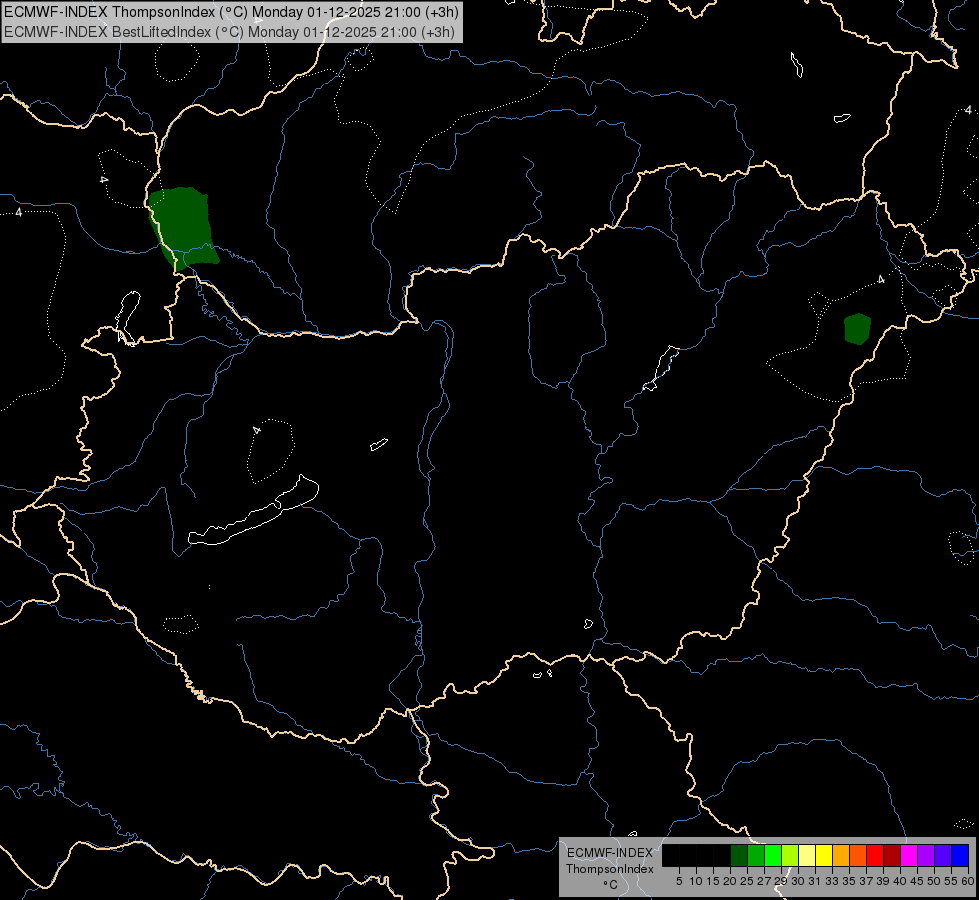979x900 pixels.
Task: Click the legend tick label 27
Action: click(764, 881)
